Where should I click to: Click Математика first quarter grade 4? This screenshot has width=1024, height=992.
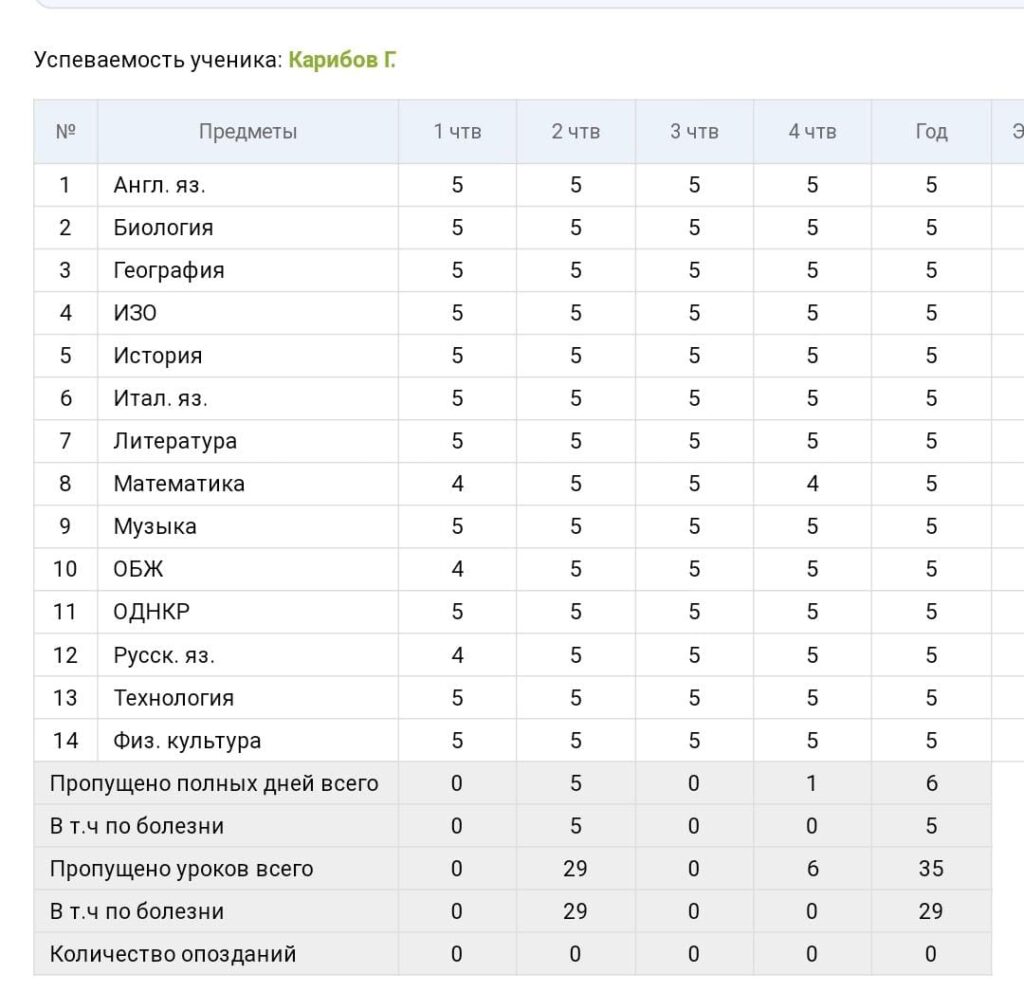pos(457,484)
